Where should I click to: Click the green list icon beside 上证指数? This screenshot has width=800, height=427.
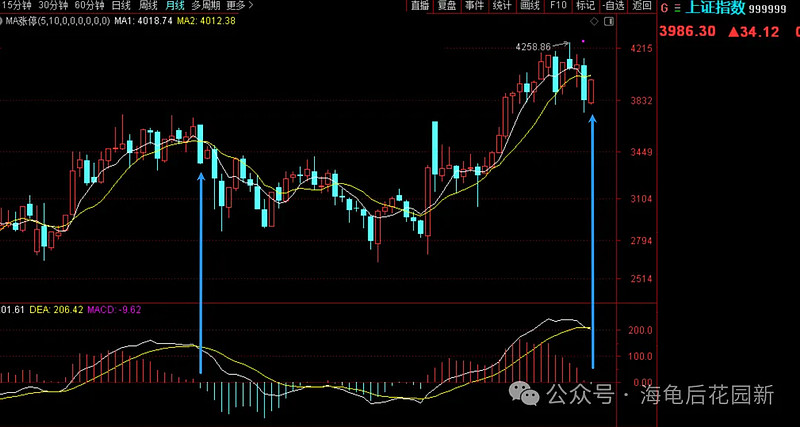click(x=677, y=8)
